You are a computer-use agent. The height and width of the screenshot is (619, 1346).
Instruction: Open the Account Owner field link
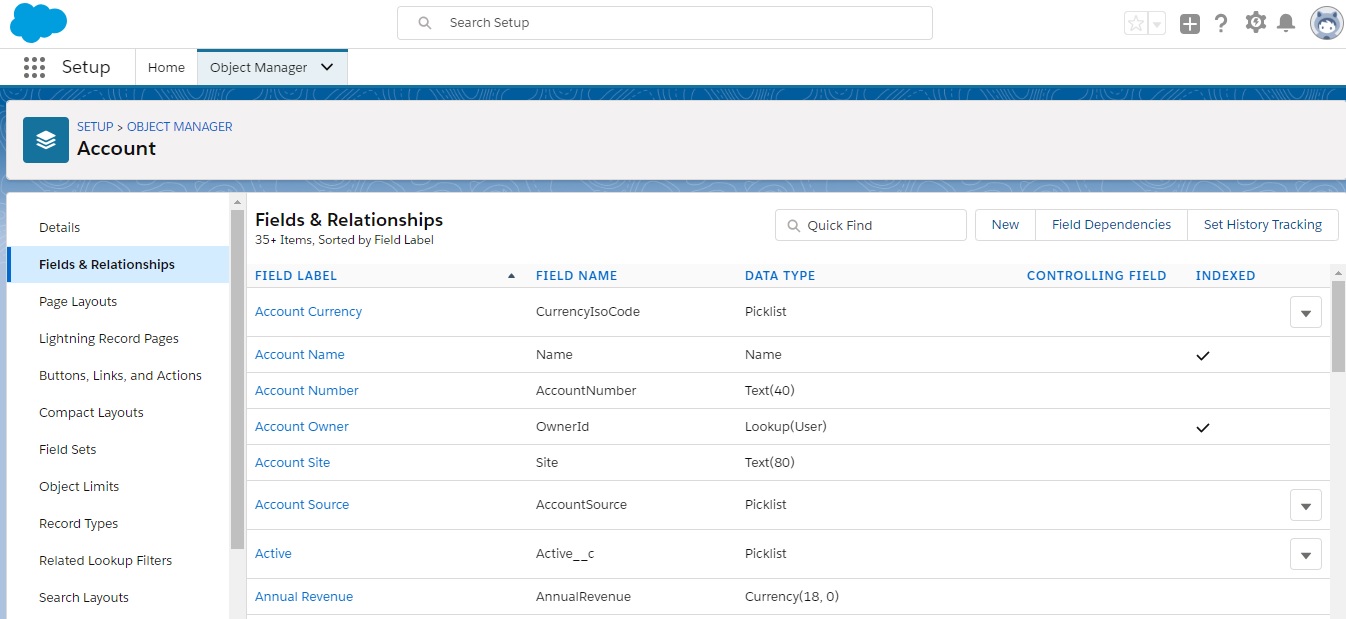[302, 427]
